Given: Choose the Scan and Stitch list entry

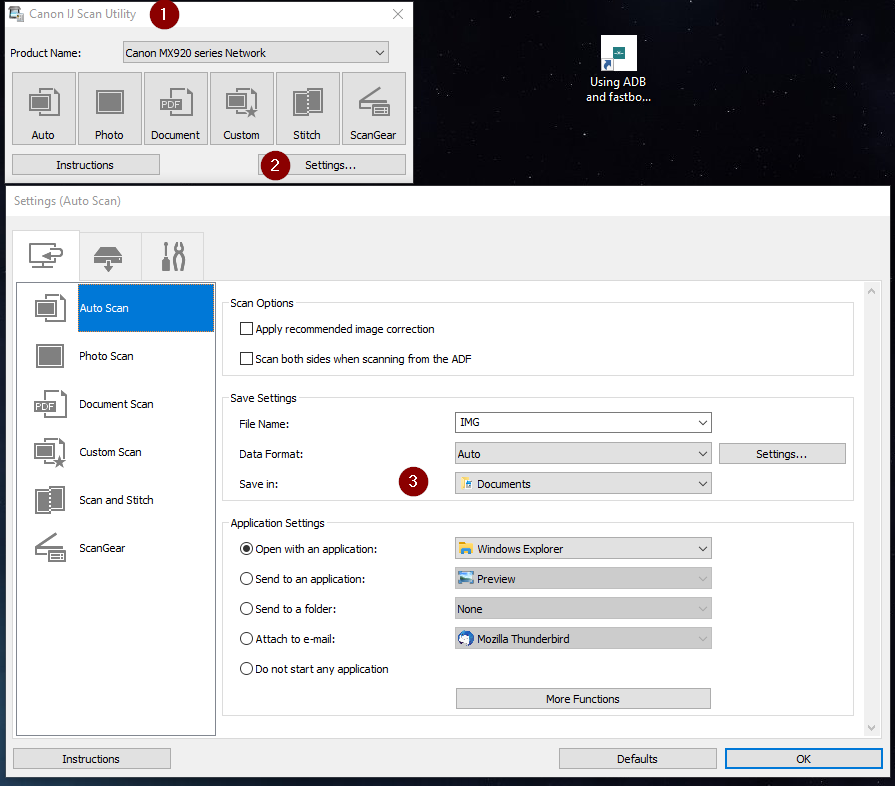Looking at the screenshot, I should click(x=116, y=500).
